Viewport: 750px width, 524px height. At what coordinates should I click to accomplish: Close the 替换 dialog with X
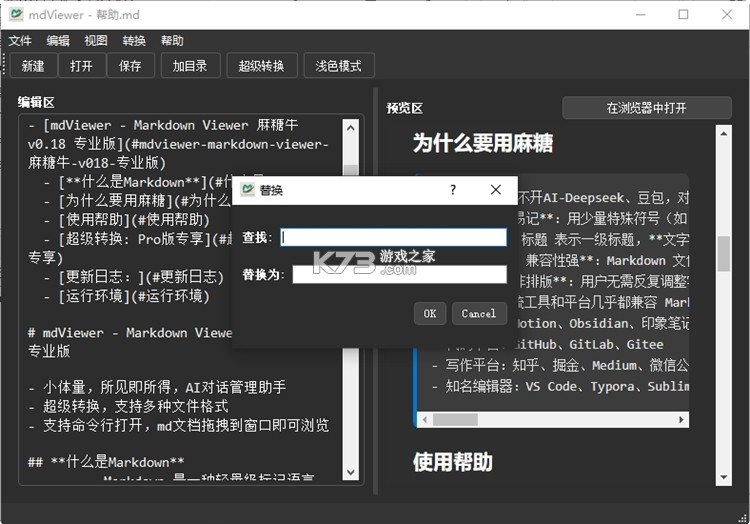click(x=496, y=190)
